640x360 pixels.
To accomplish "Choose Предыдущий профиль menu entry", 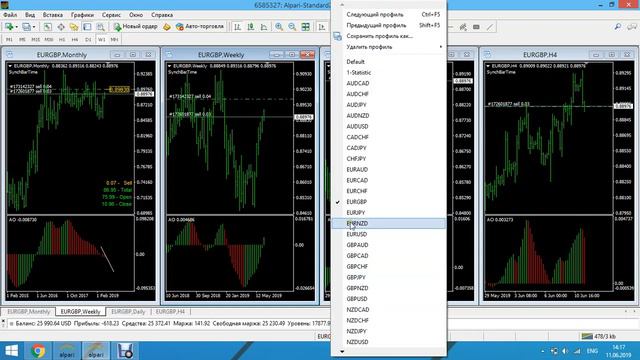I will (389, 25).
